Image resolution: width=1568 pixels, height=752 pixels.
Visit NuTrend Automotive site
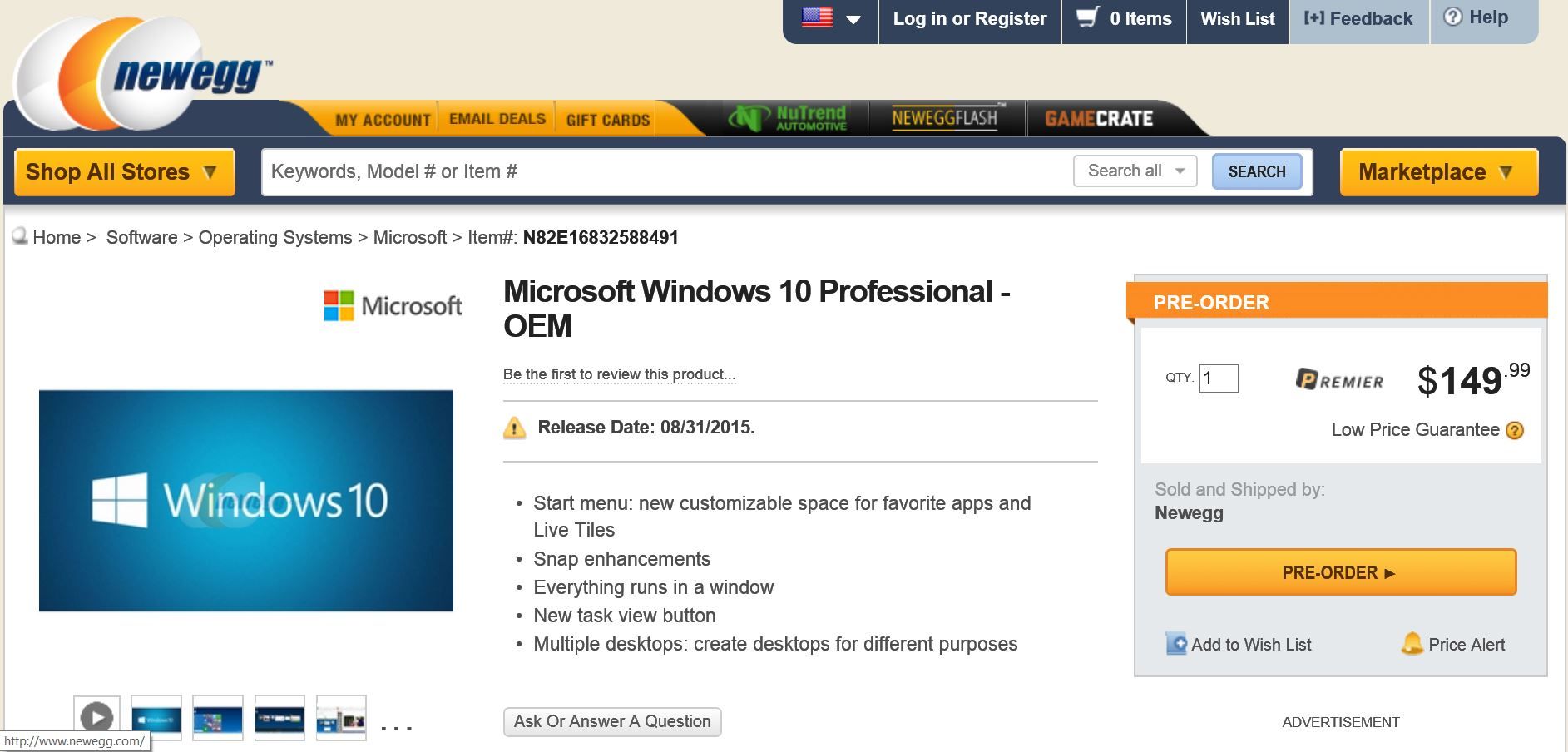pos(787,118)
